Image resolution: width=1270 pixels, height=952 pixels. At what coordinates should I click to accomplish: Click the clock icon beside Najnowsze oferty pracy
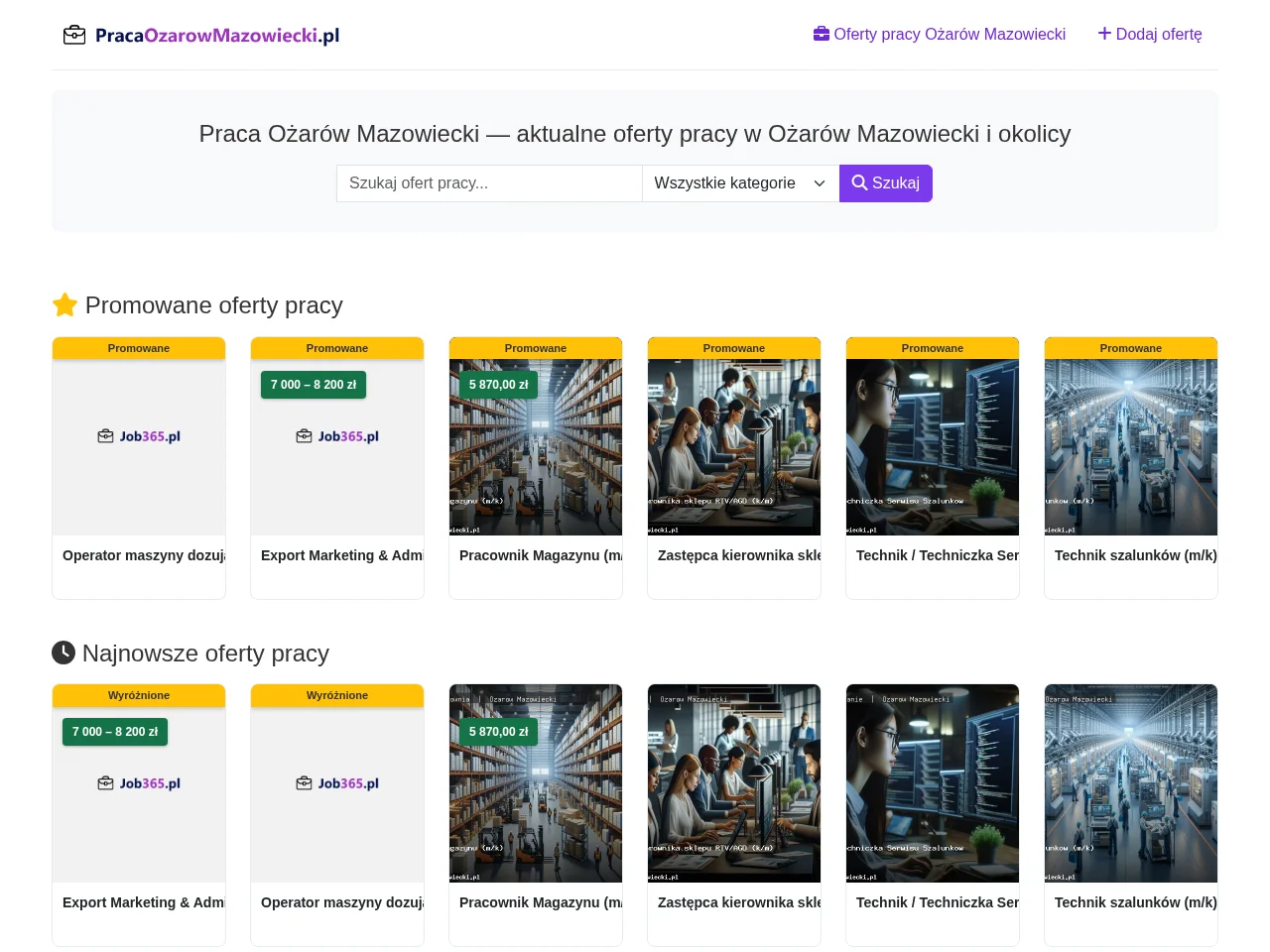[x=63, y=653]
